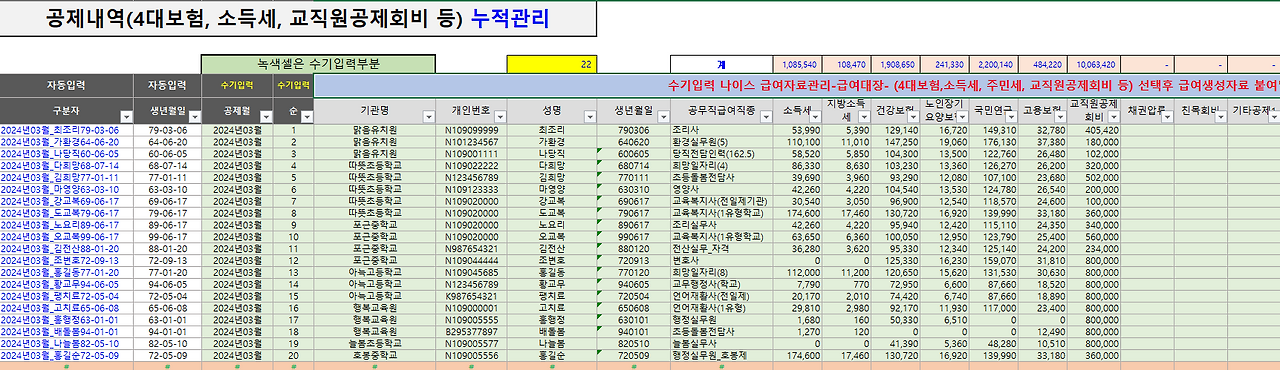Open the 노인장기요양보험 filter dropdown
Viewport: 1280px width, 370px height.
(x=962, y=116)
